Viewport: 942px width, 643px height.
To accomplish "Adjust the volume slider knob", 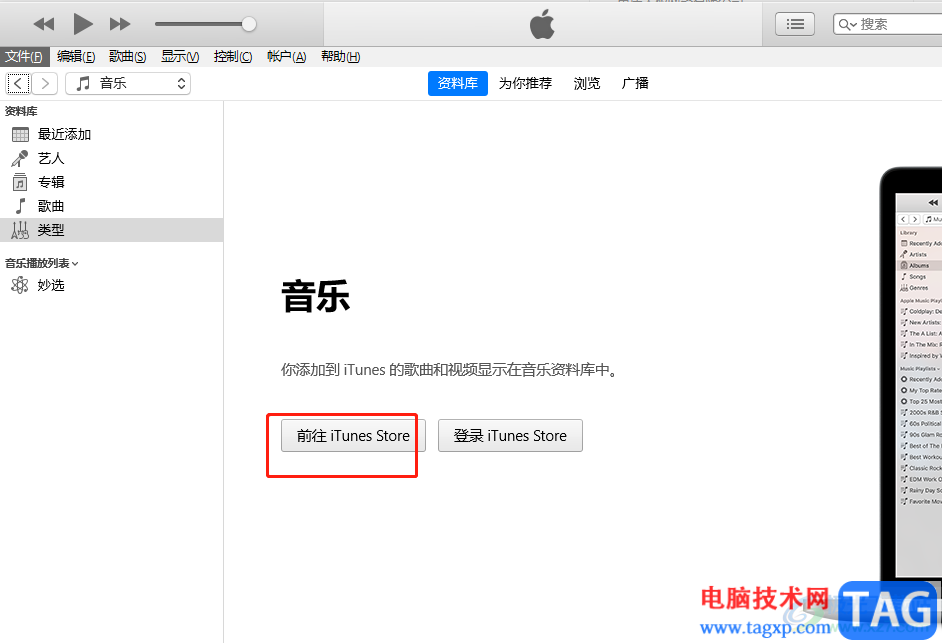I will (x=249, y=24).
